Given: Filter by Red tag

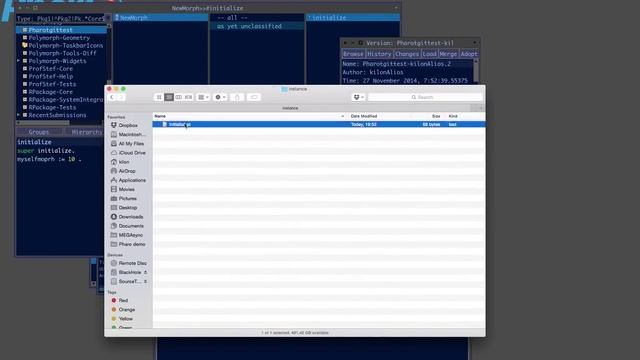Looking at the screenshot, I should pos(123,300).
